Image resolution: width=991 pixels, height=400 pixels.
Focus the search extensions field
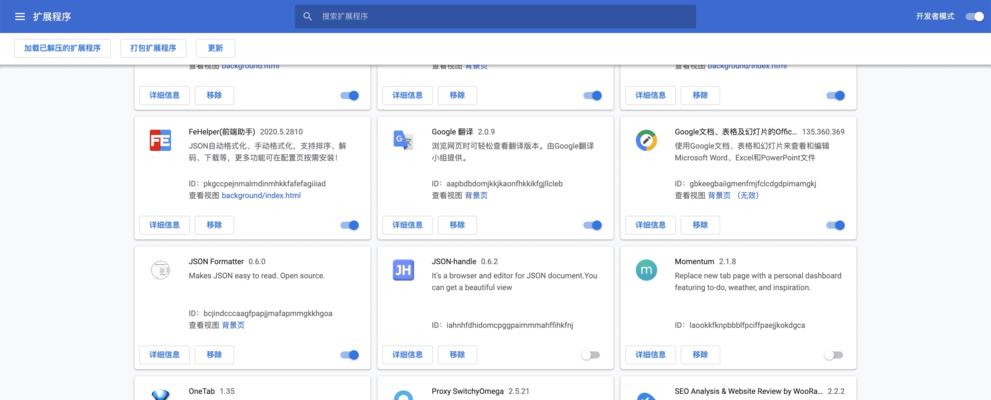coord(495,16)
